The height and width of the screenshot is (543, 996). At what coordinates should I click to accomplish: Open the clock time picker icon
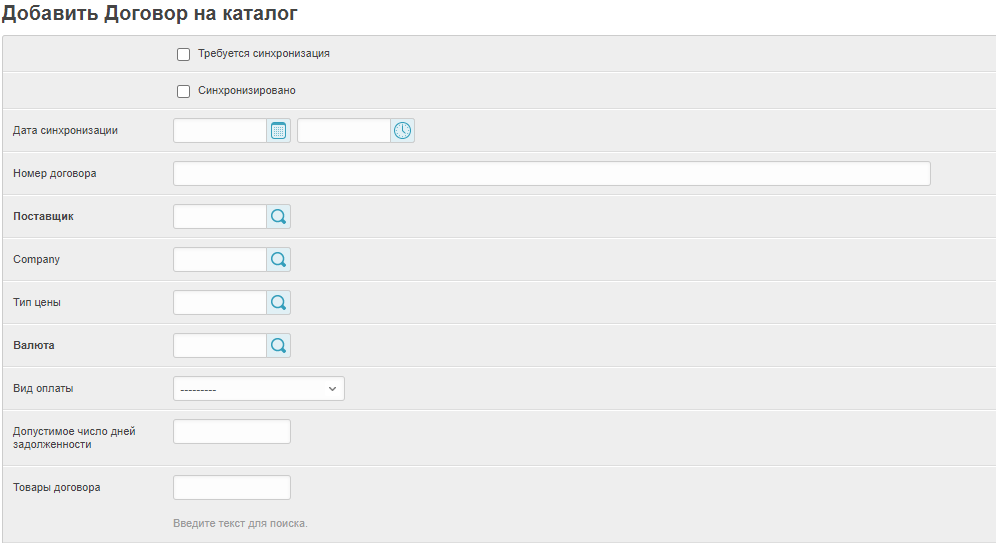tap(402, 131)
